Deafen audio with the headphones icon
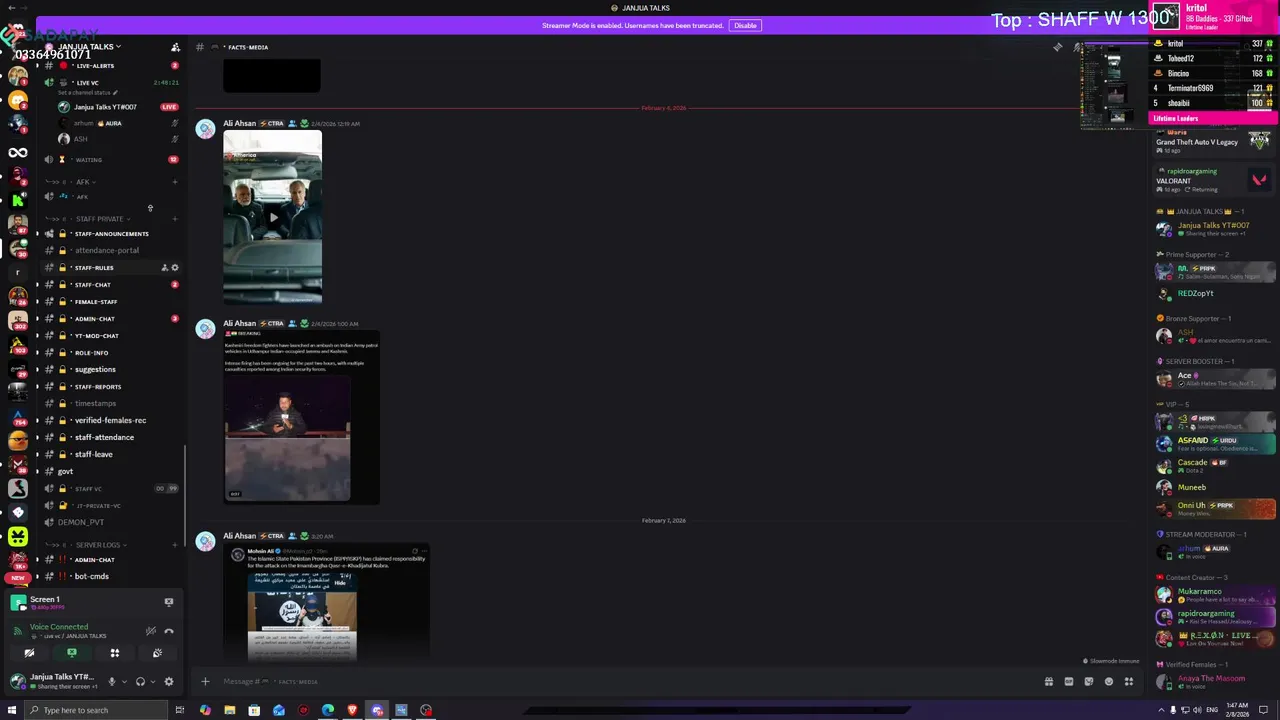 140,682
